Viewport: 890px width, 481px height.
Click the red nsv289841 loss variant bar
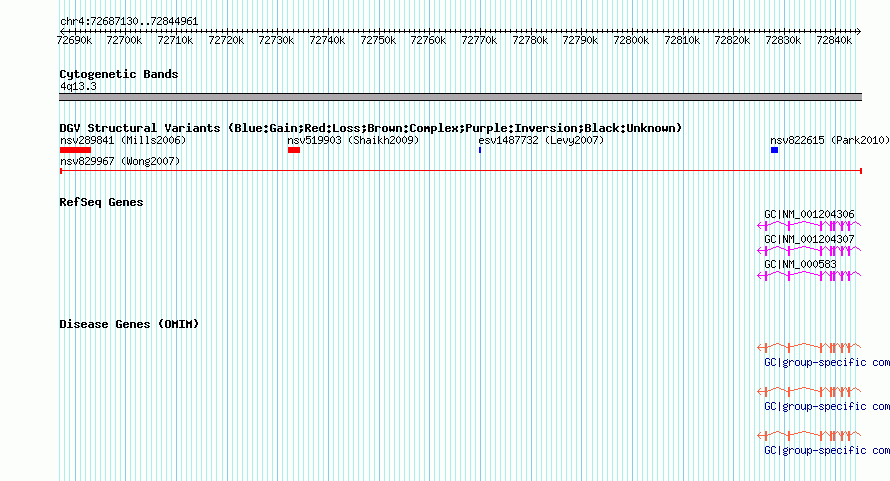coord(75,150)
